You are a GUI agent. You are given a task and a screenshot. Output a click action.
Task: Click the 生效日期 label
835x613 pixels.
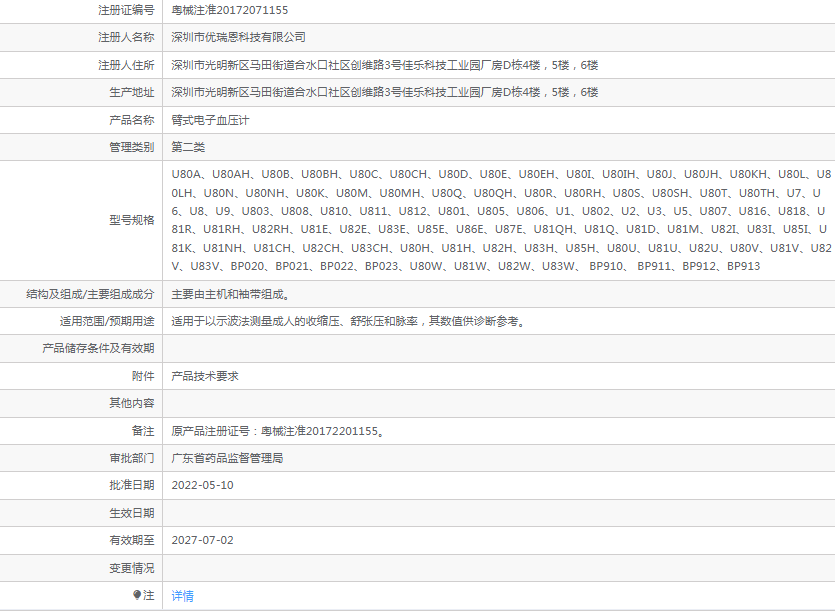tap(132, 513)
